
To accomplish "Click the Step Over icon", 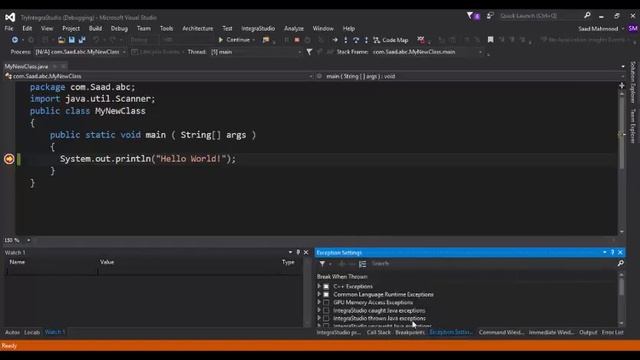I will [x=356, y=40].
